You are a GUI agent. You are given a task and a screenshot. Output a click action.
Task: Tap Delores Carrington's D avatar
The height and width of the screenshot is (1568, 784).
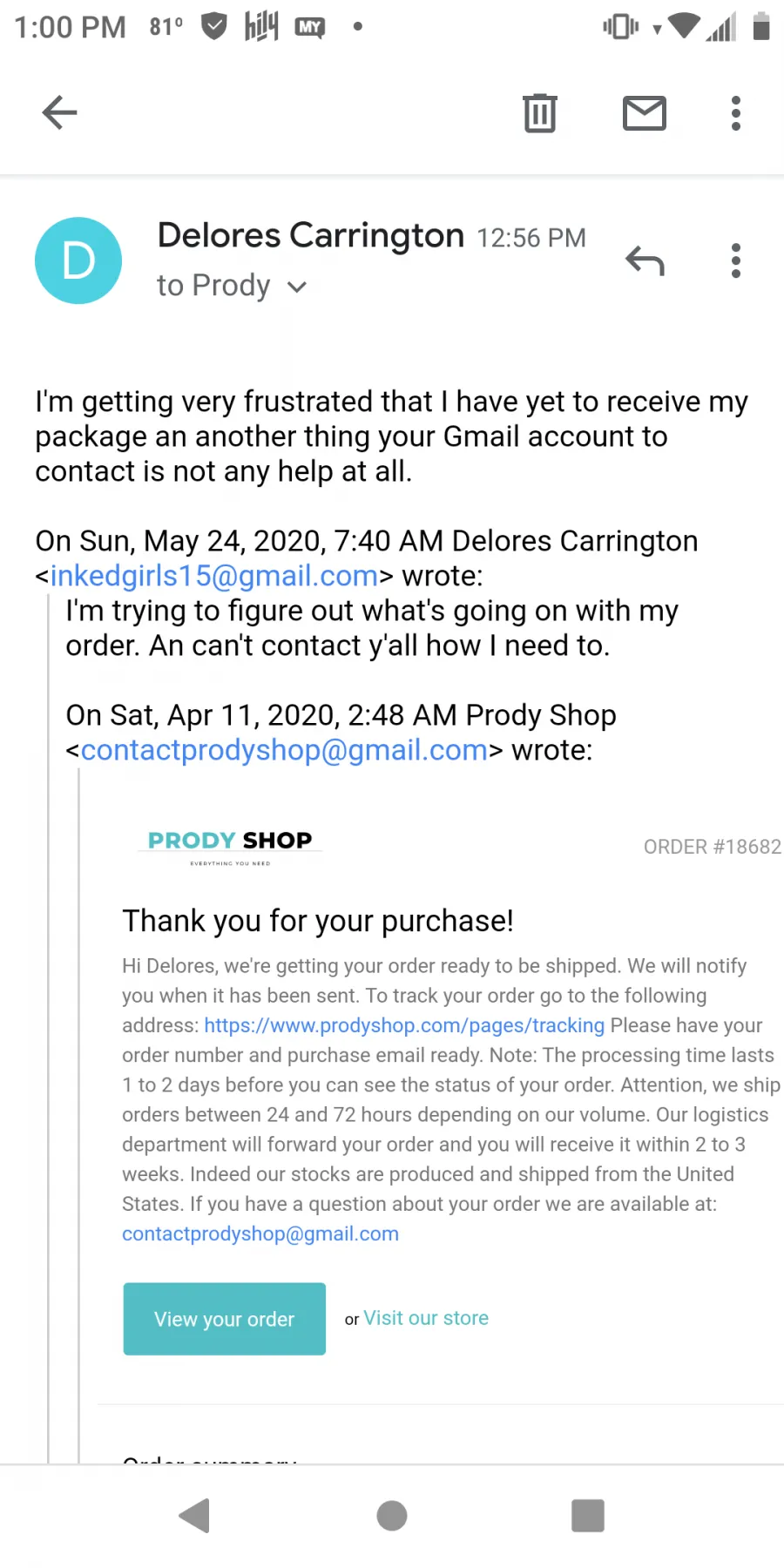(78, 260)
